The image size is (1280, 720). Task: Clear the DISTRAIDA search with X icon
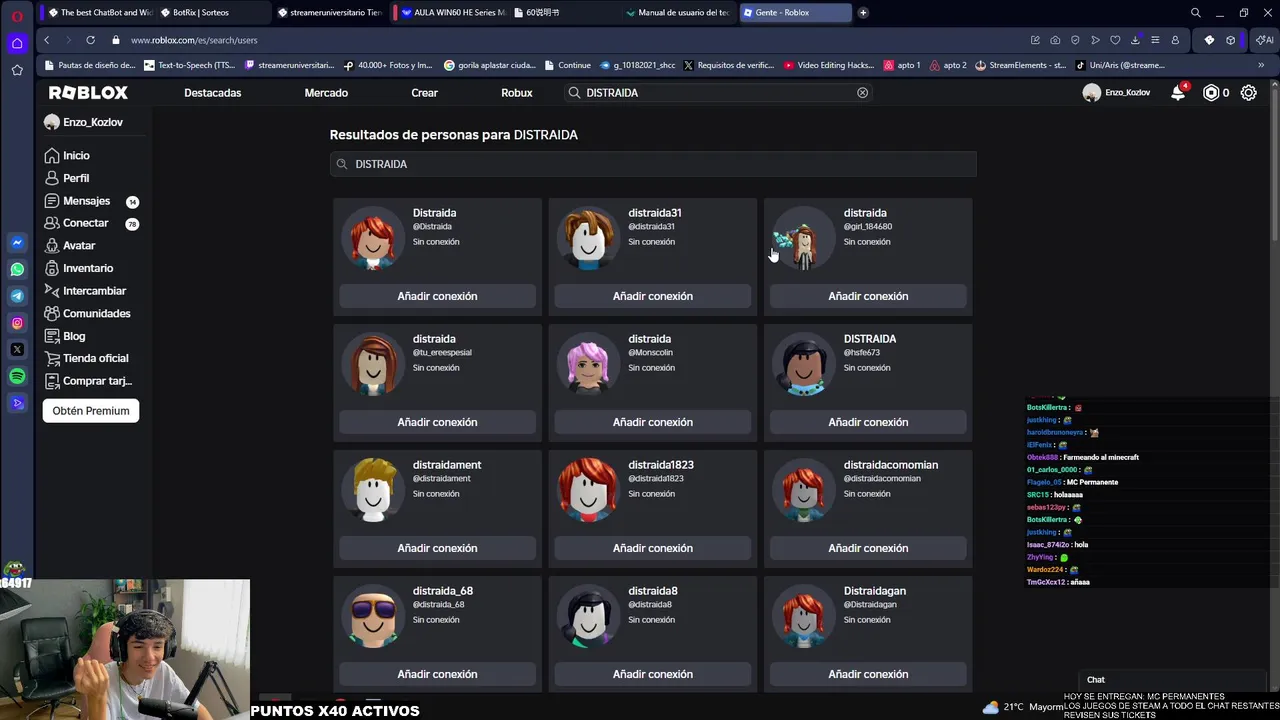[862, 93]
